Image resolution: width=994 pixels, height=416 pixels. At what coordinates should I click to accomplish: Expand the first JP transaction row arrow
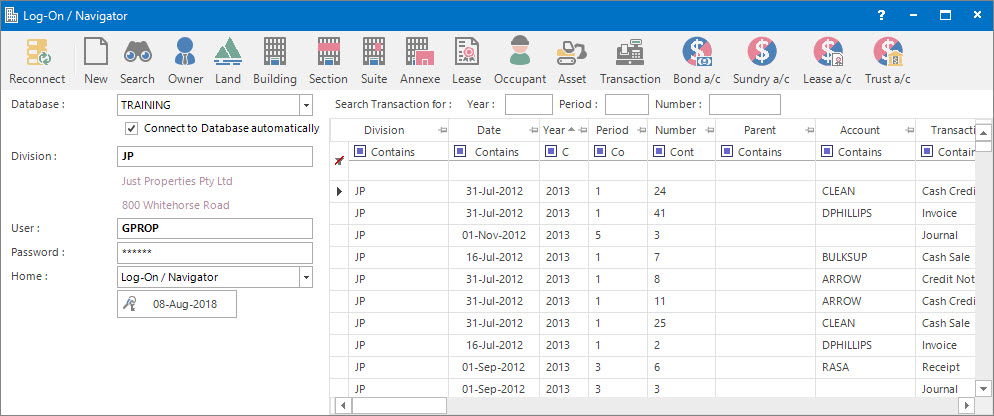point(338,191)
